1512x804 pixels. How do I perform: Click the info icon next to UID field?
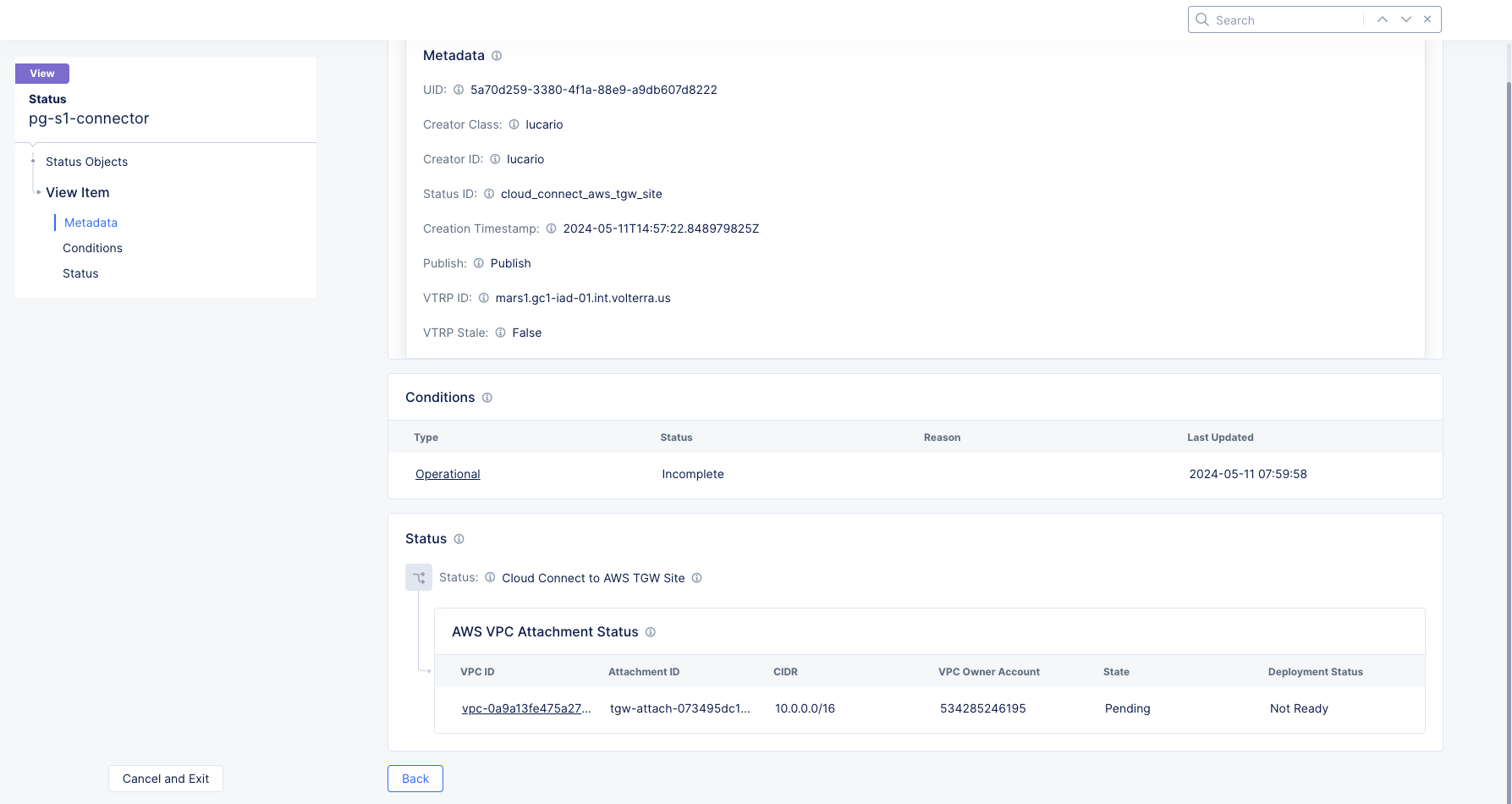click(458, 90)
